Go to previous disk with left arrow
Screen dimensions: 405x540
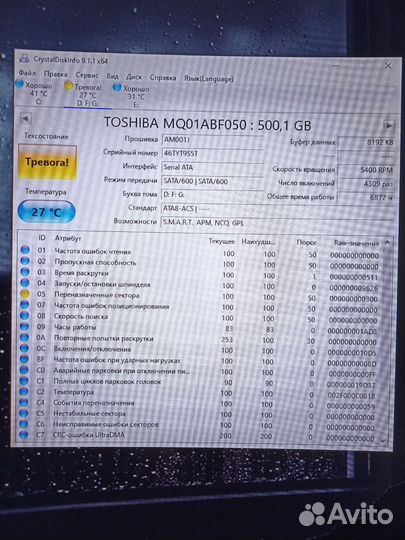[25, 119]
